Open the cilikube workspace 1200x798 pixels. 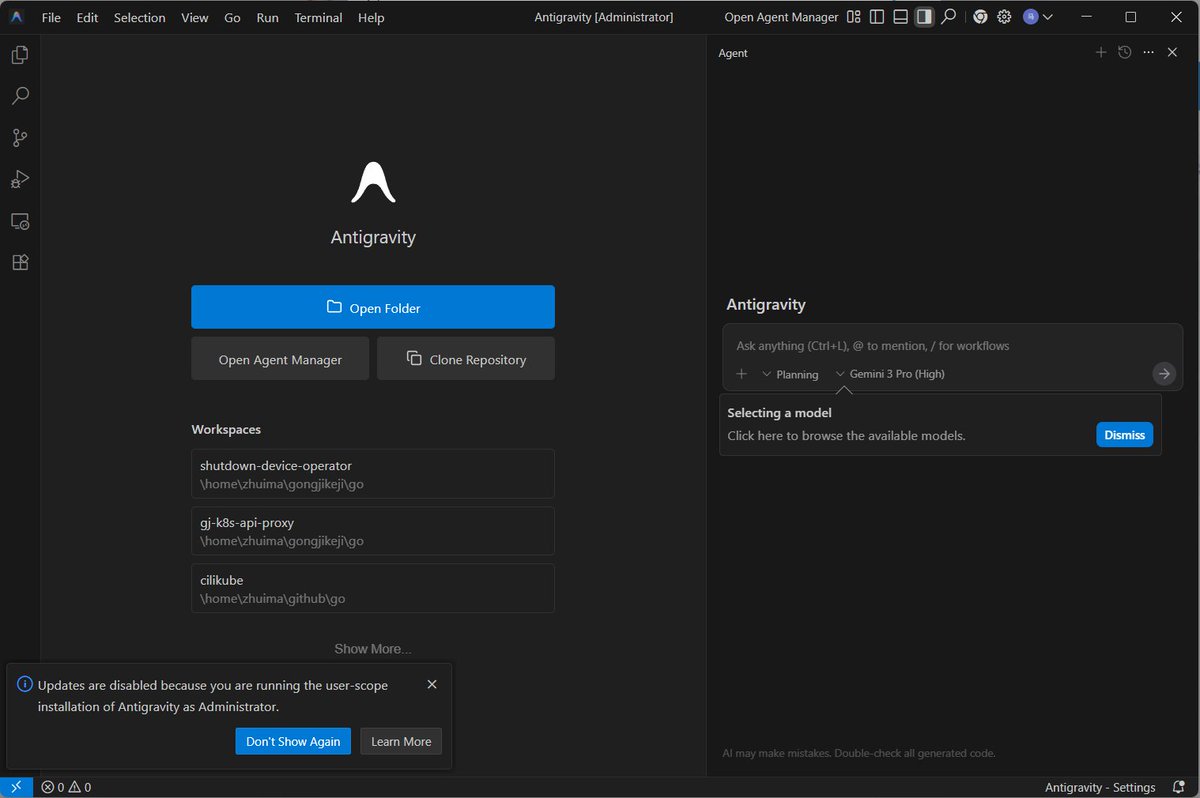[x=373, y=588]
